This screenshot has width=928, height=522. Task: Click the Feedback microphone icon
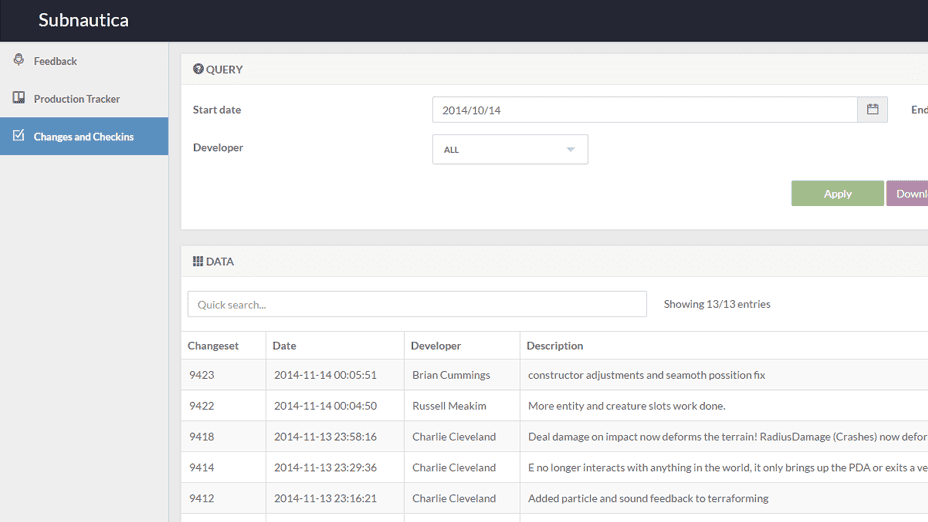19,60
